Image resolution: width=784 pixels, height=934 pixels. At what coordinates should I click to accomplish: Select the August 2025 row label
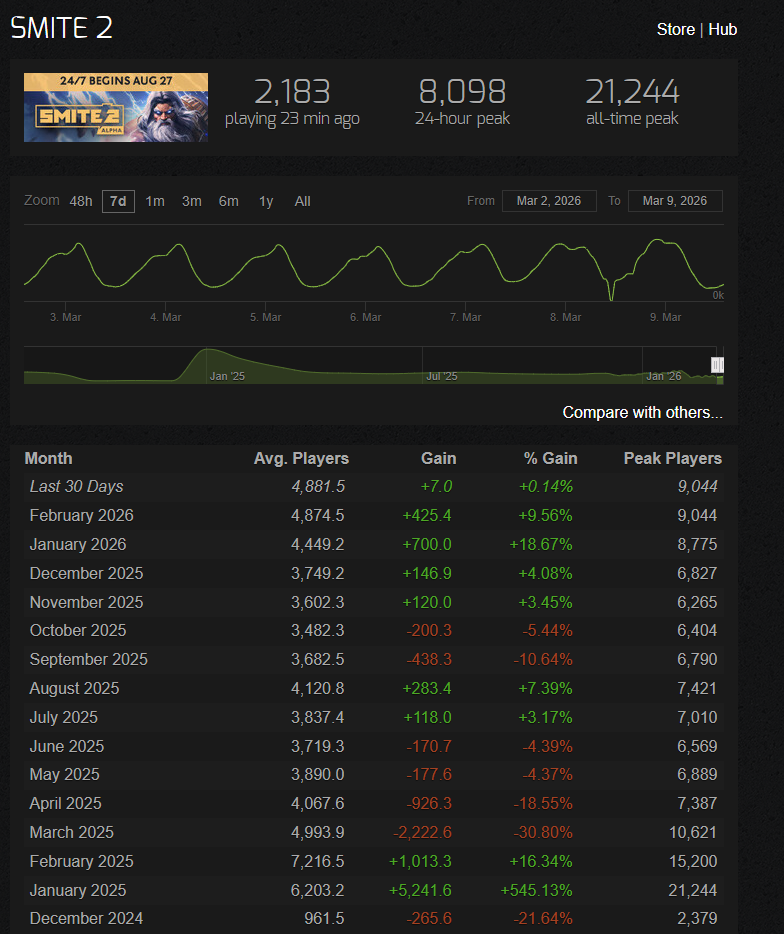pos(74,688)
